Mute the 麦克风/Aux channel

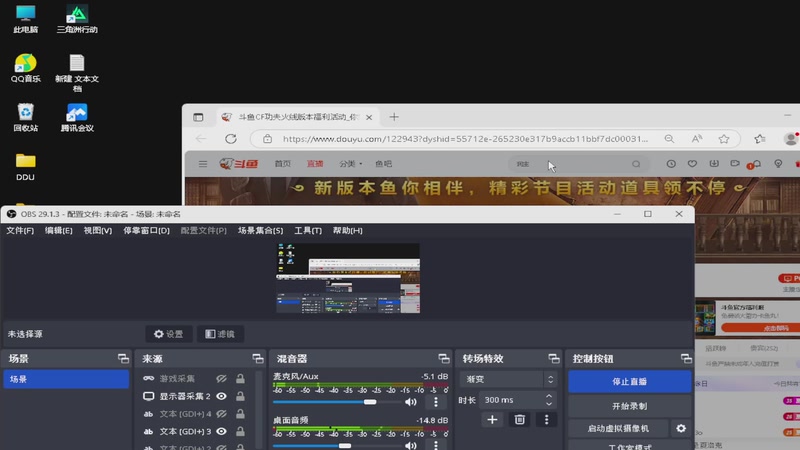411,402
